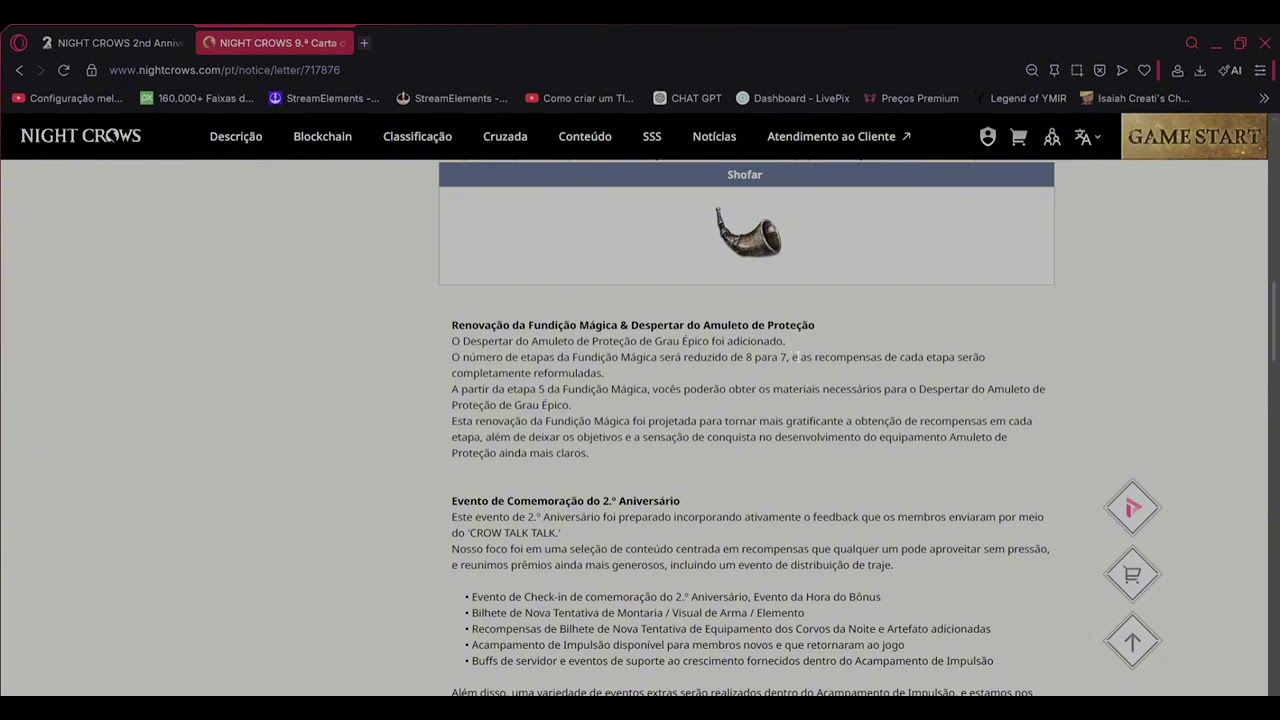Click the NIGHT CROWS site logo
Image resolution: width=1280 pixels, height=720 pixels.
81,136
